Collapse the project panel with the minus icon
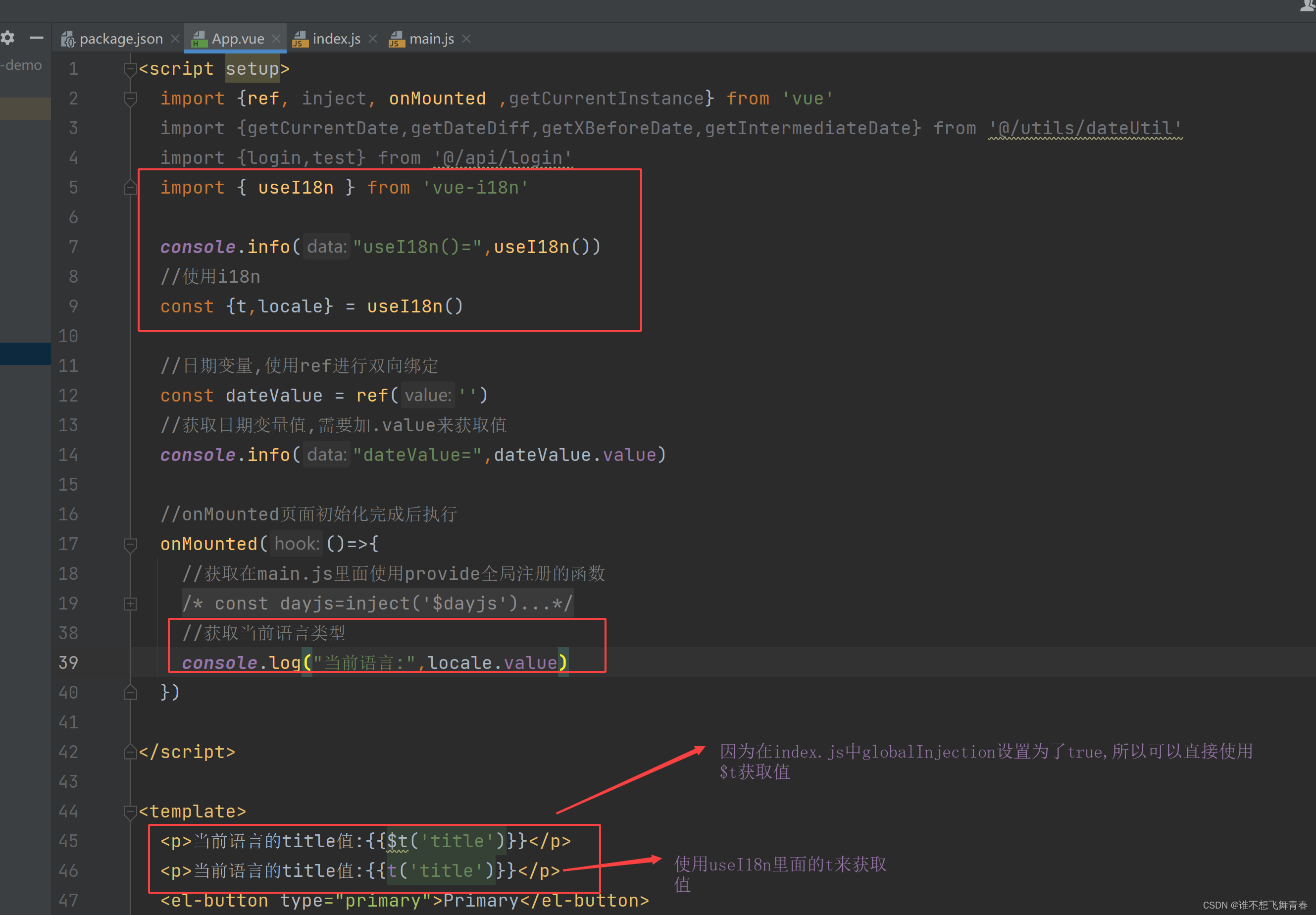 (37, 38)
